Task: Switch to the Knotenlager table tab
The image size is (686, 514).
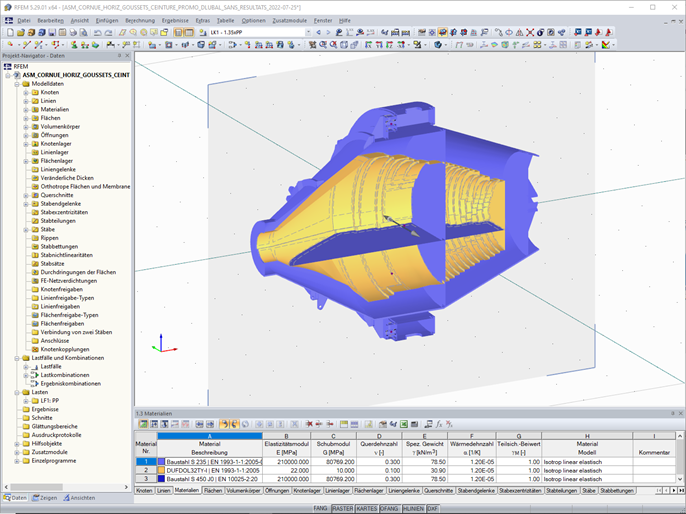Action: point(307,490)
